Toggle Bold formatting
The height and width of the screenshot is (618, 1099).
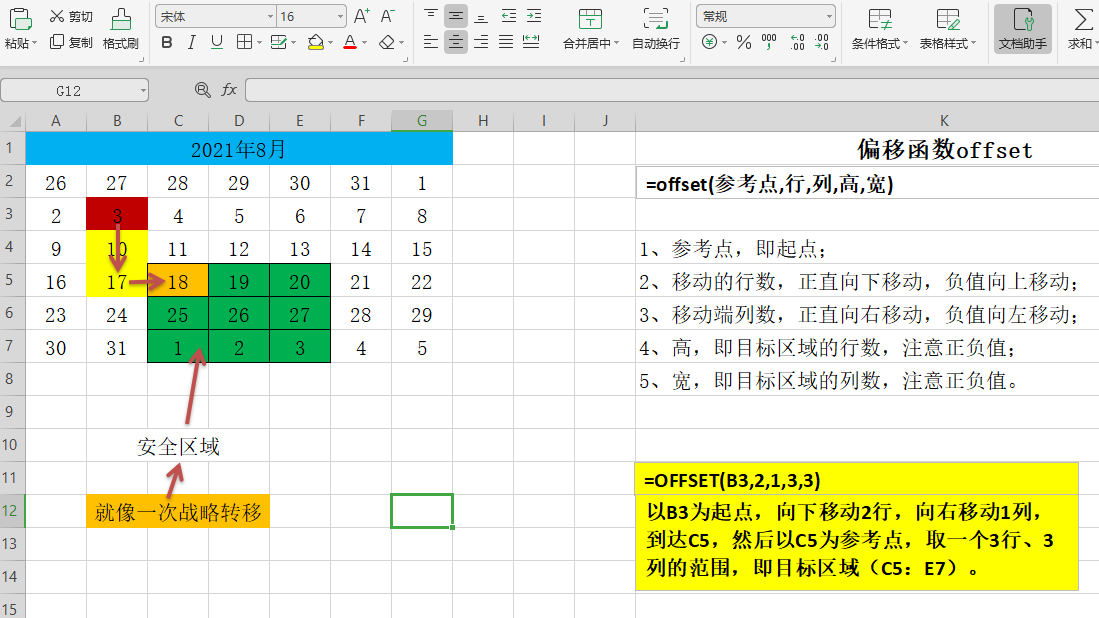coord(167,43)
